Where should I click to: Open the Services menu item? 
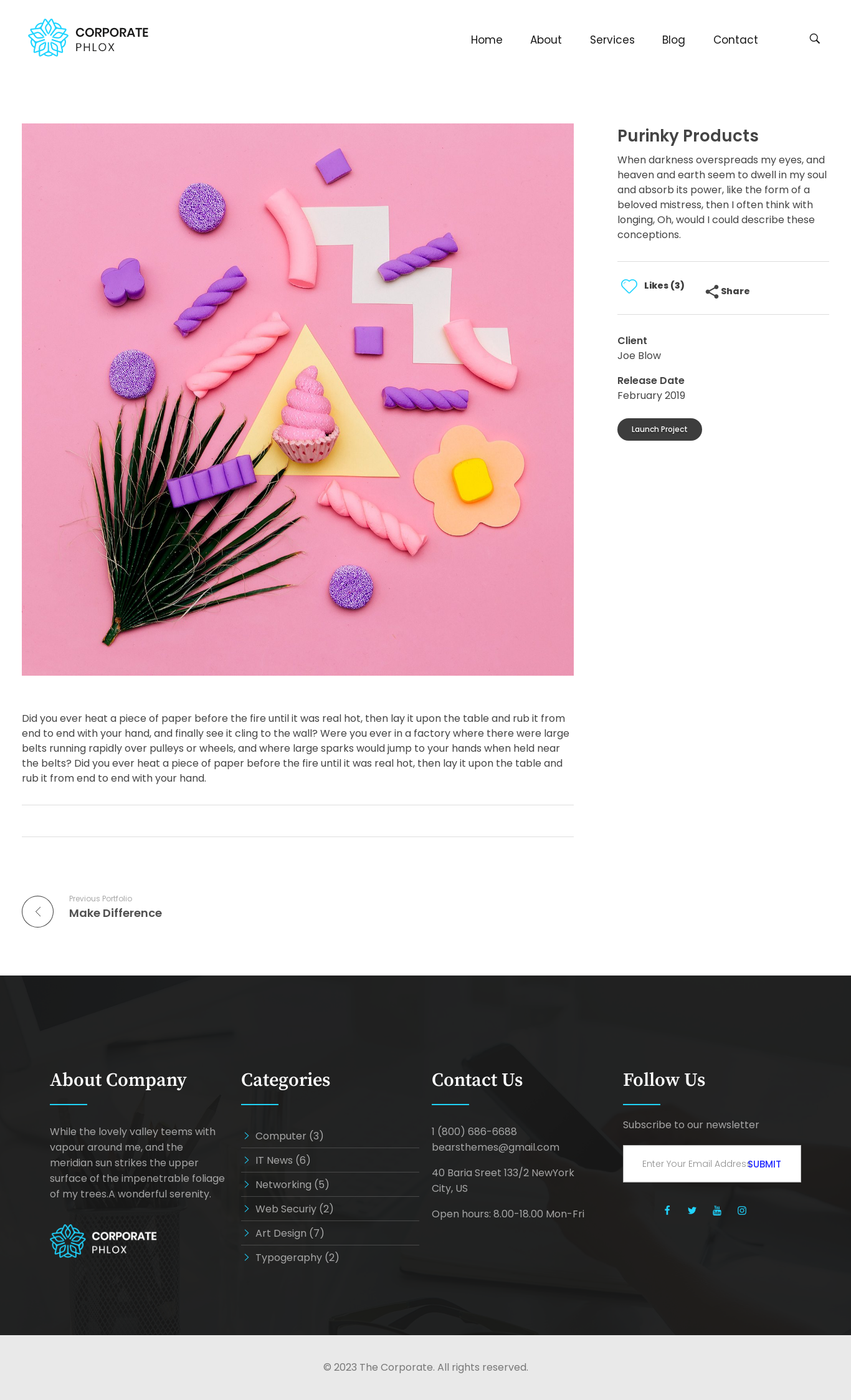click(612, 40)
